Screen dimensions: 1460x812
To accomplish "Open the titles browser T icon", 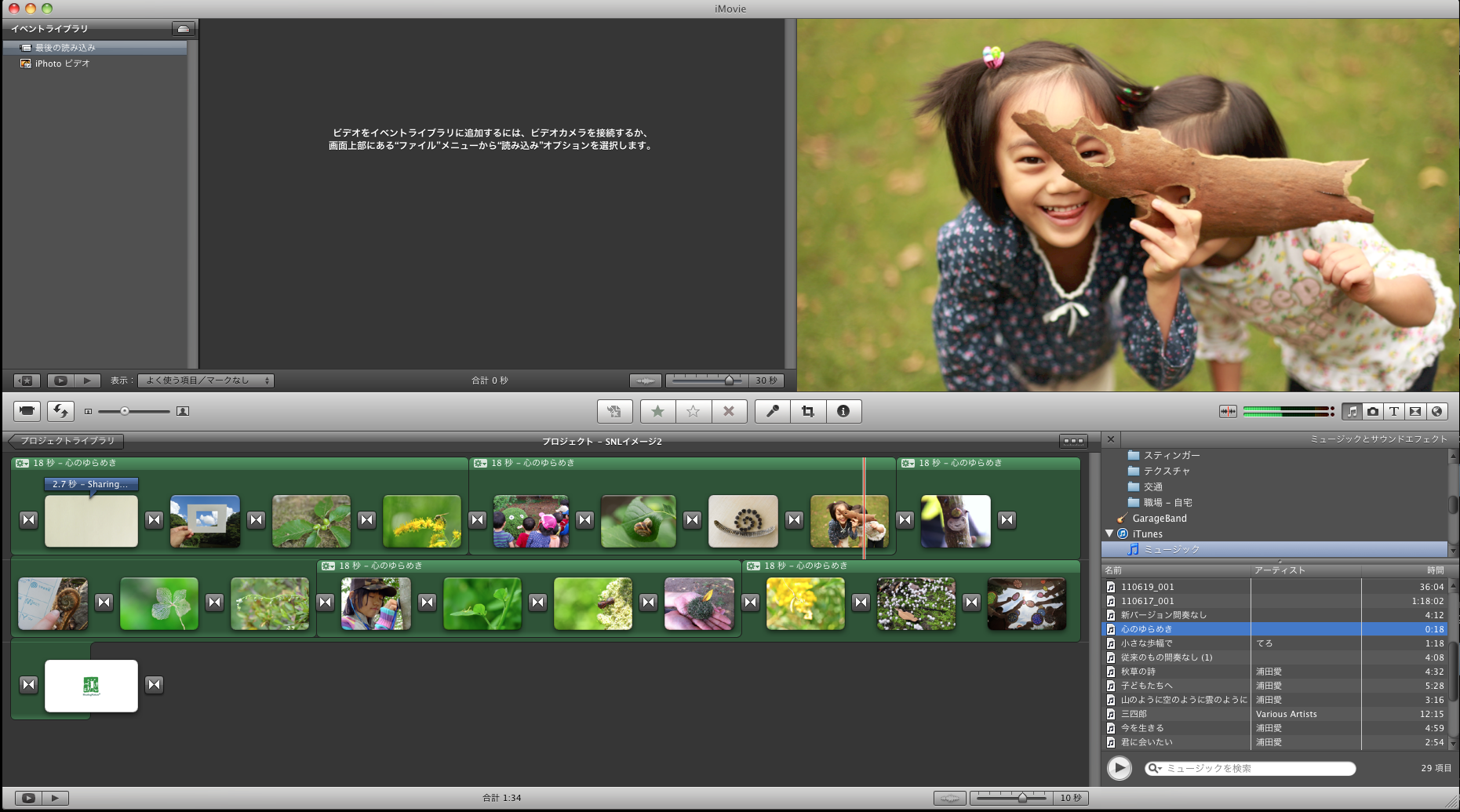I will (1394, 411).
